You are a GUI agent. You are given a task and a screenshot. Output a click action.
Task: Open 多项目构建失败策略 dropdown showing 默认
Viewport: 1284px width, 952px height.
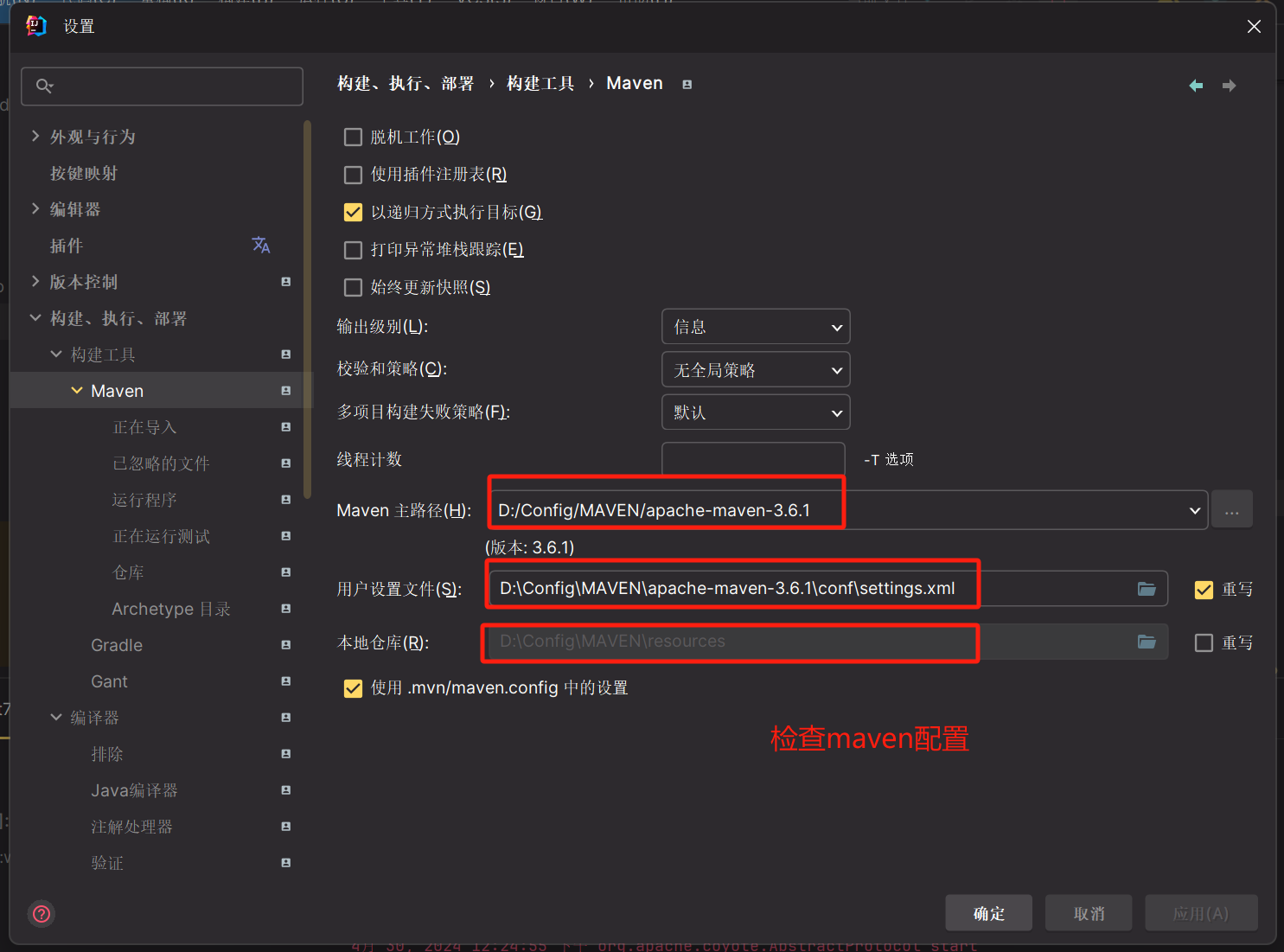click(756, 412)
